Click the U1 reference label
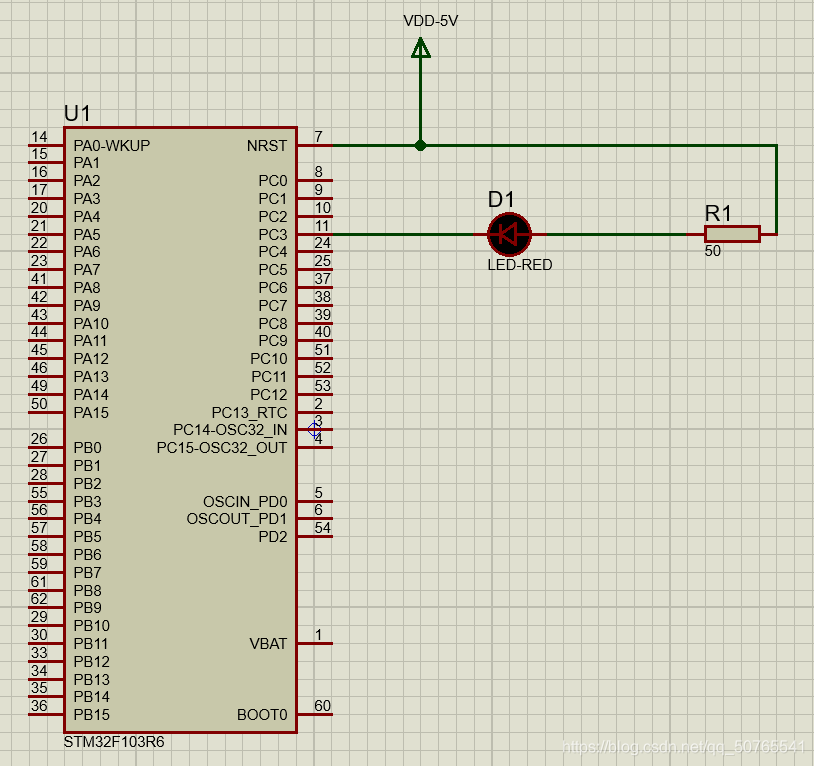The height and width of the screenshot is (766, 814). [77, 113]
